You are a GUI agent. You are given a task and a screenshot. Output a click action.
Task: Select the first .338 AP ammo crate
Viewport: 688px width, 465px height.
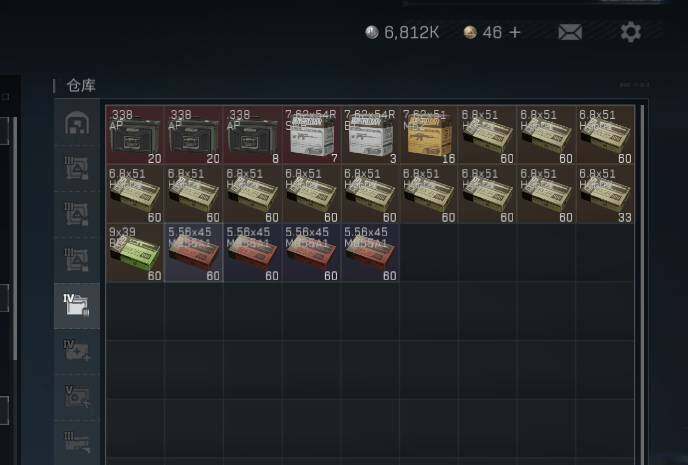[x=135, y=135]
